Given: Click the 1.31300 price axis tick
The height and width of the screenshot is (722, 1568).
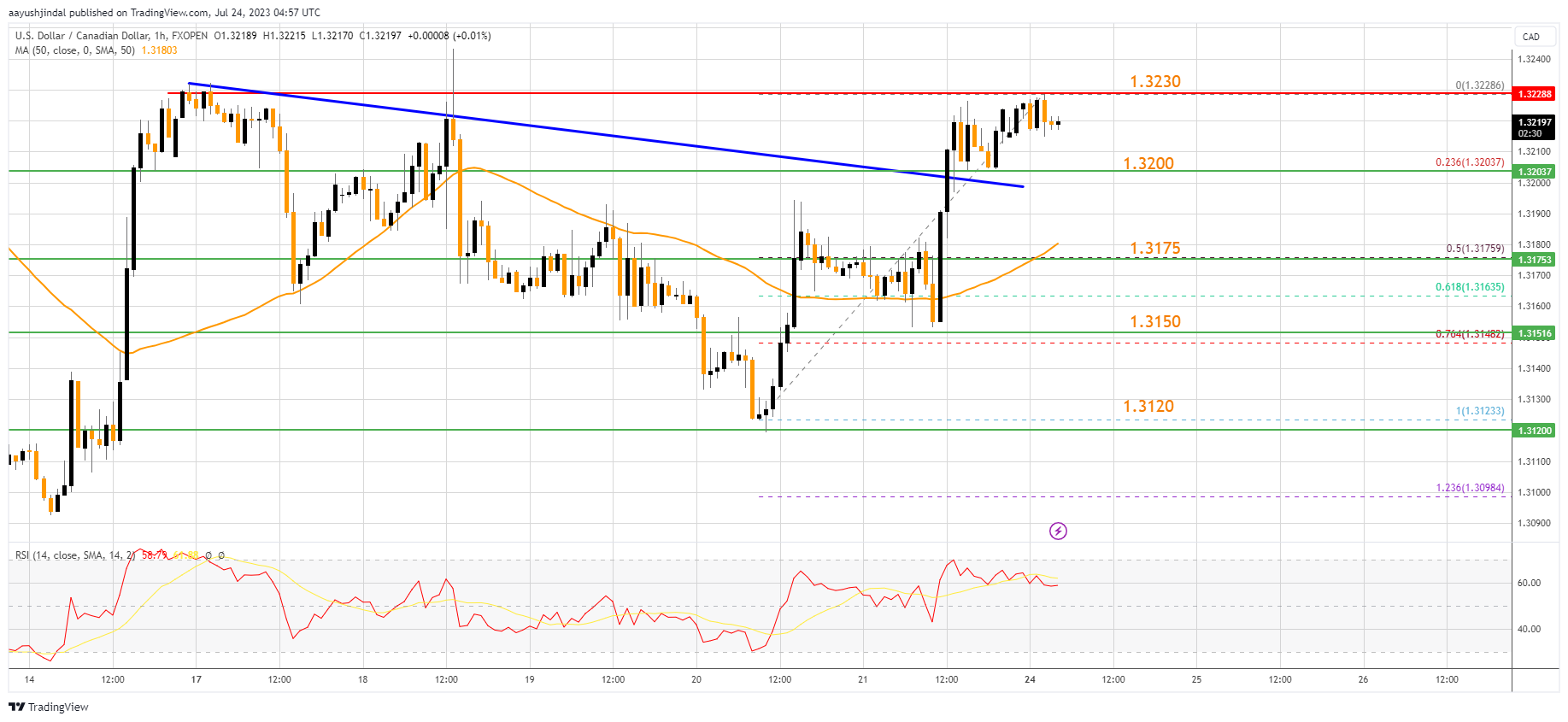Looking at the screenshot, I should tap(1534, 399).
